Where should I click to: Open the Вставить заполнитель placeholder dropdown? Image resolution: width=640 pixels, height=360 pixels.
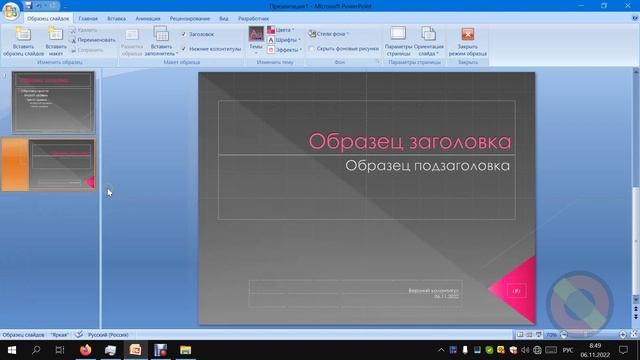click(161, 41)
